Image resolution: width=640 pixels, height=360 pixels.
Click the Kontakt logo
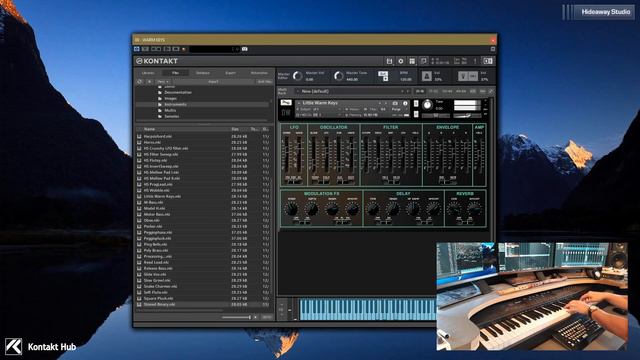tap(157, 61)
